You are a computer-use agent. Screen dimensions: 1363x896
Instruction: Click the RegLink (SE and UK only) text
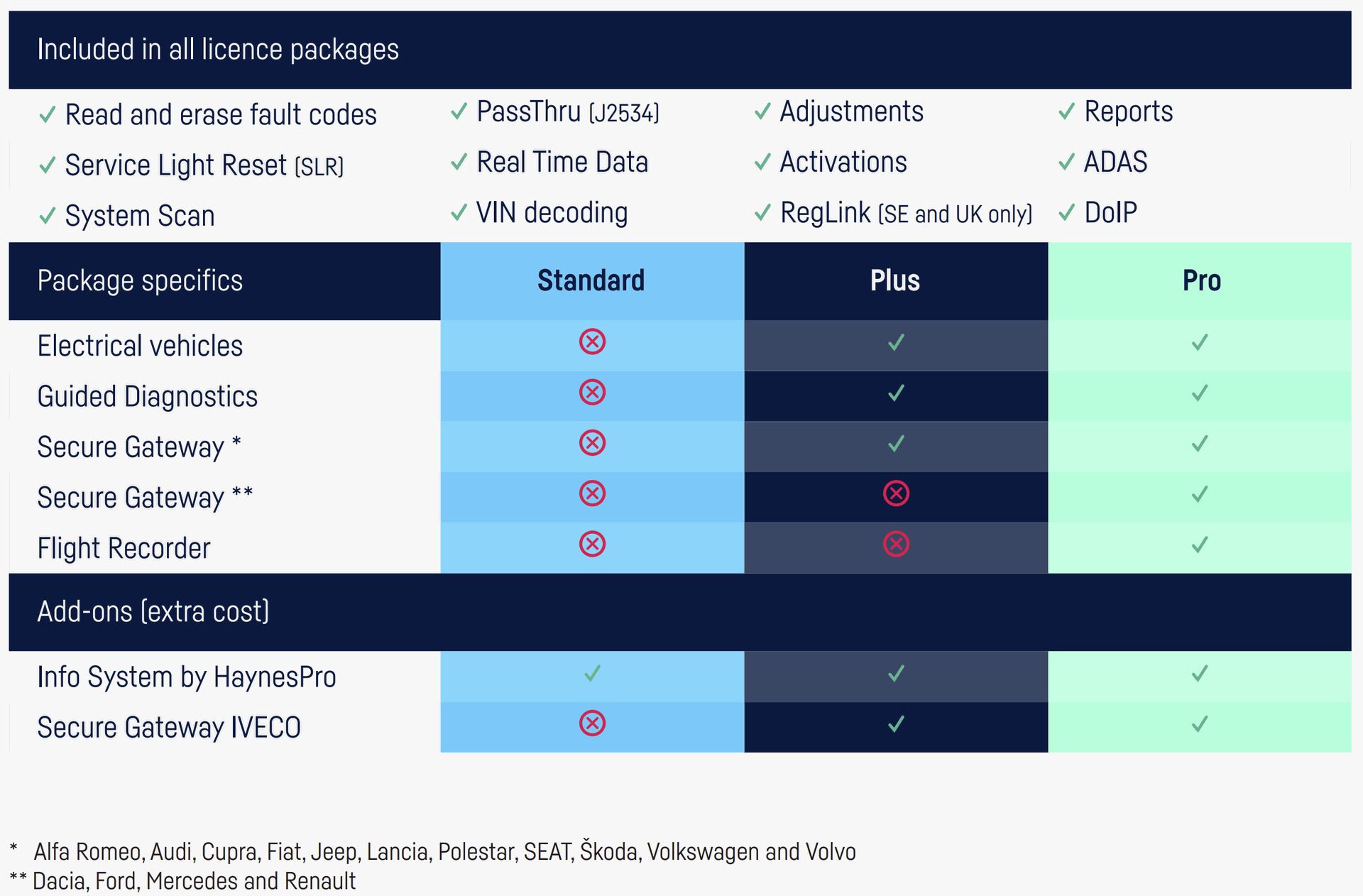pyautogui.click(x=906, y=213)
